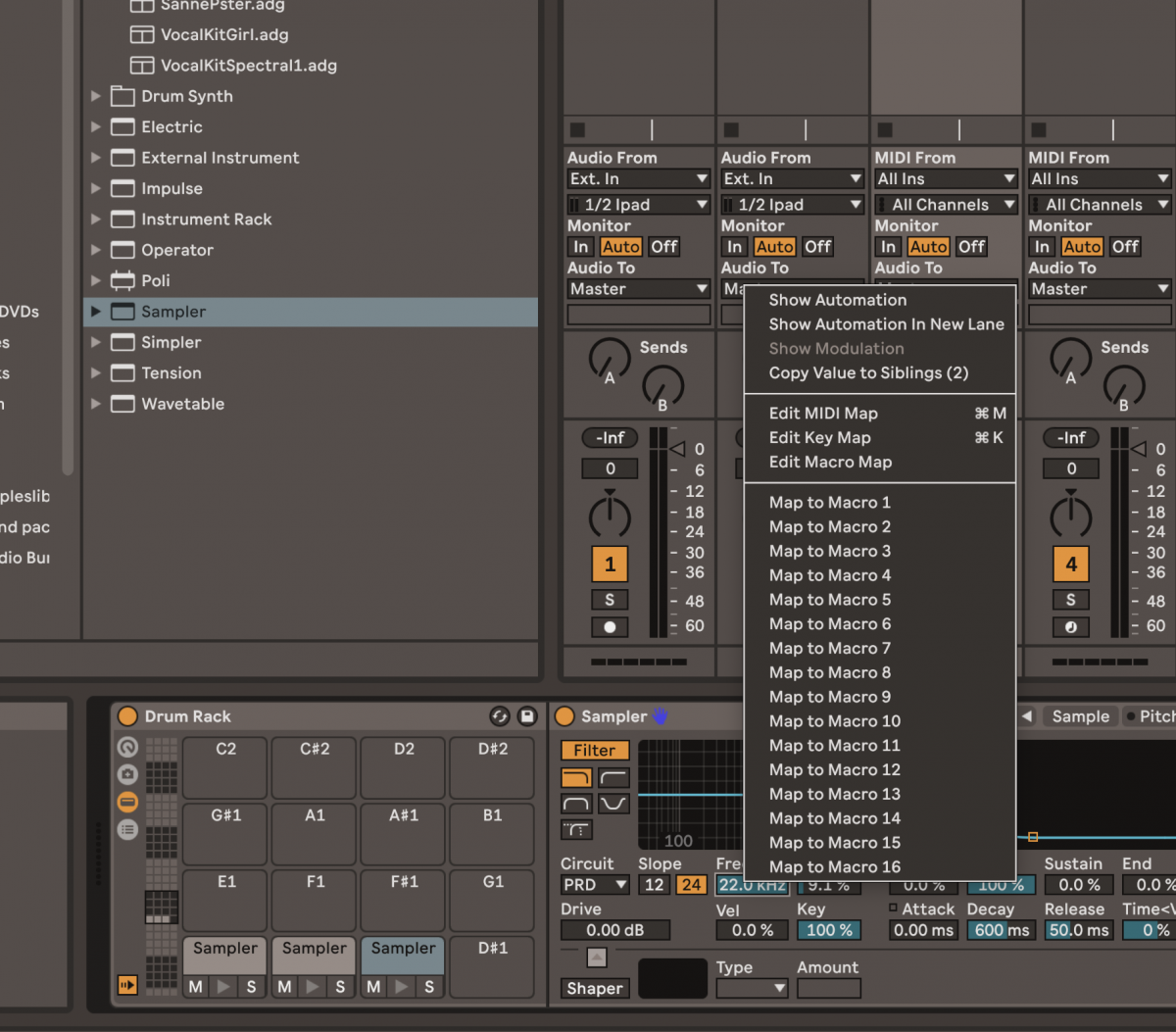Select the bandpass filter shape icon
The width and height of the screenshot is (1176, 1032).
pos(576,804)
